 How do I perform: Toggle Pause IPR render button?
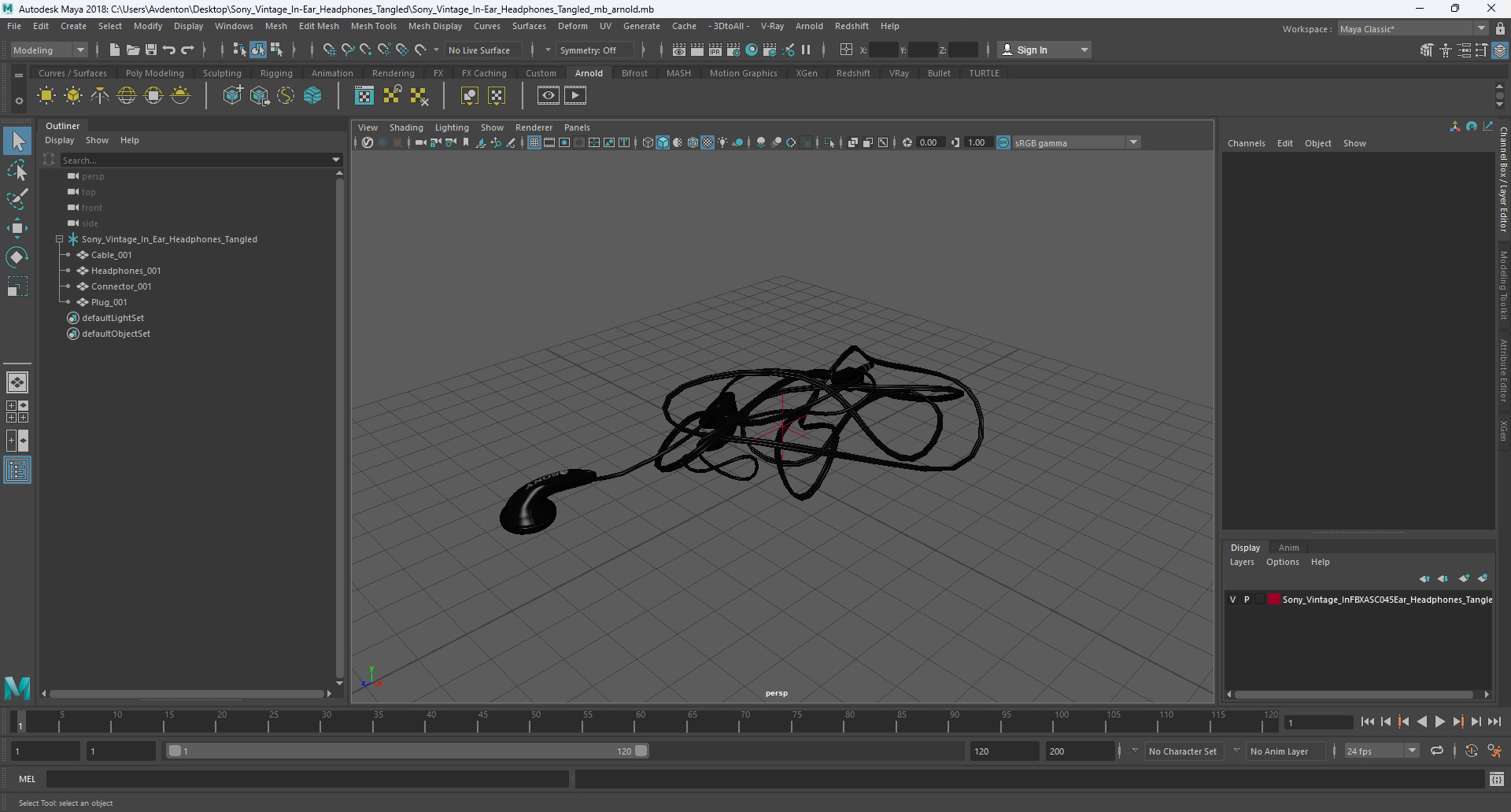pos(806,50)
